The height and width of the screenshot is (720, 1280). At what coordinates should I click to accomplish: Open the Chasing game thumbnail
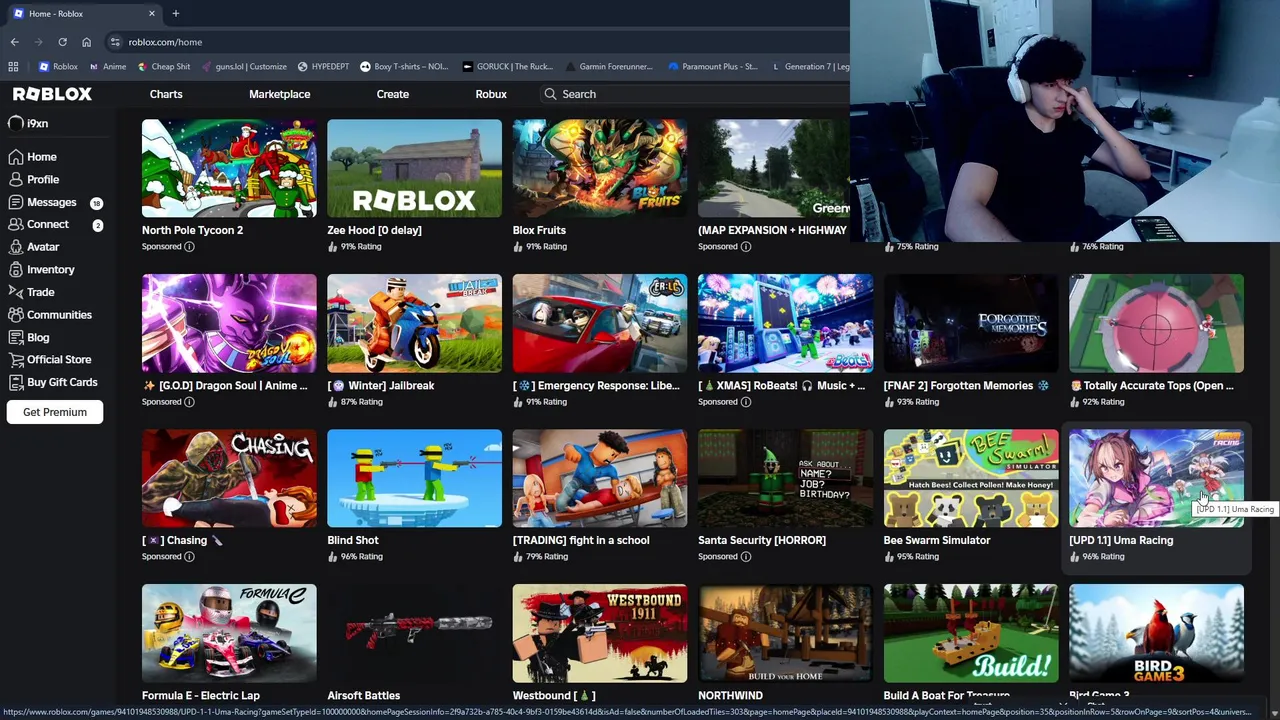[x=229, y=478]
